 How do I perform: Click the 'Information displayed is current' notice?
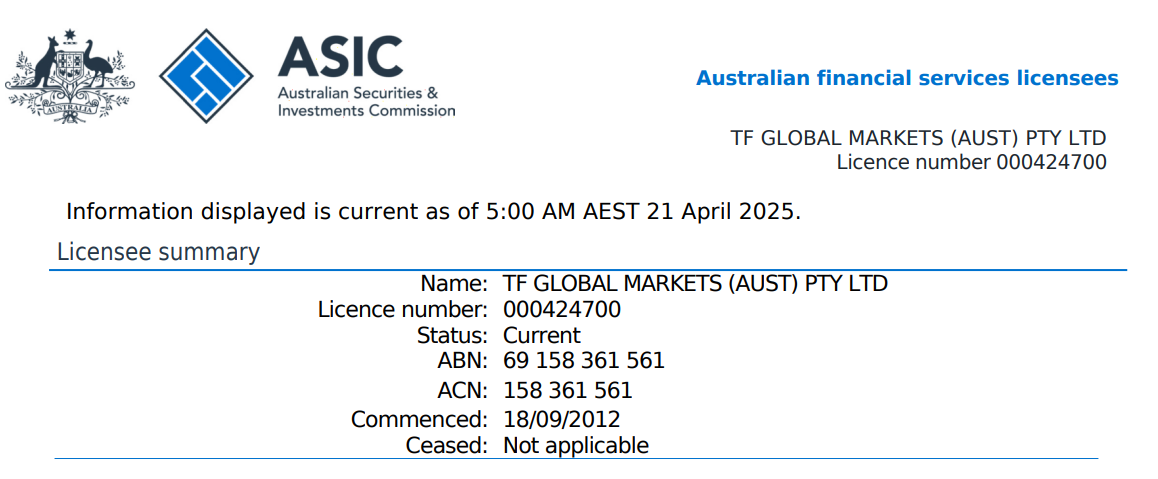pyautogui.click(x=433, y=212)
